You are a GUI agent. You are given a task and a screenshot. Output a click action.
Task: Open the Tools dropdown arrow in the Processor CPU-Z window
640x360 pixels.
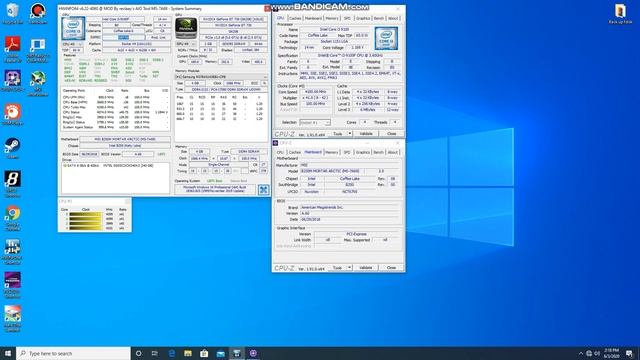coord(349,133)
